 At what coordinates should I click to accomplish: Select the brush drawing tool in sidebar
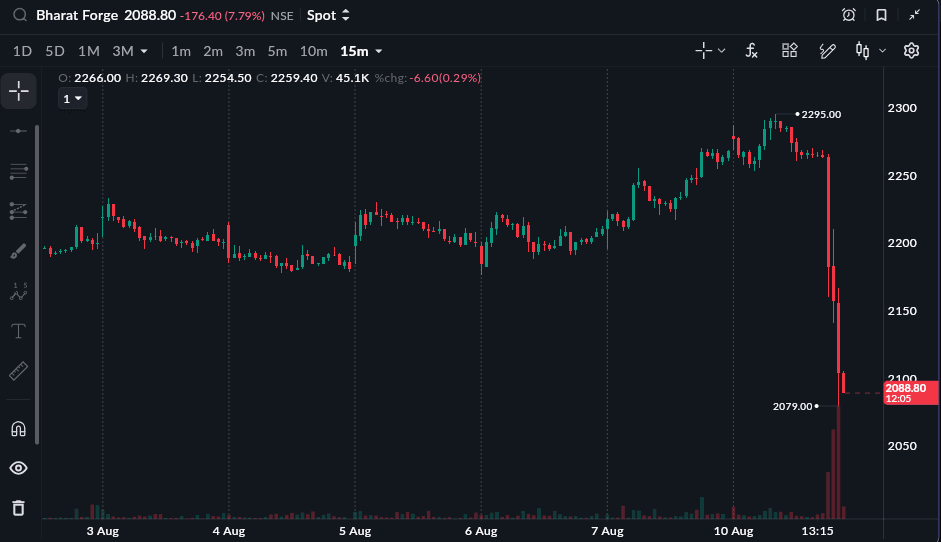(19, 251)
